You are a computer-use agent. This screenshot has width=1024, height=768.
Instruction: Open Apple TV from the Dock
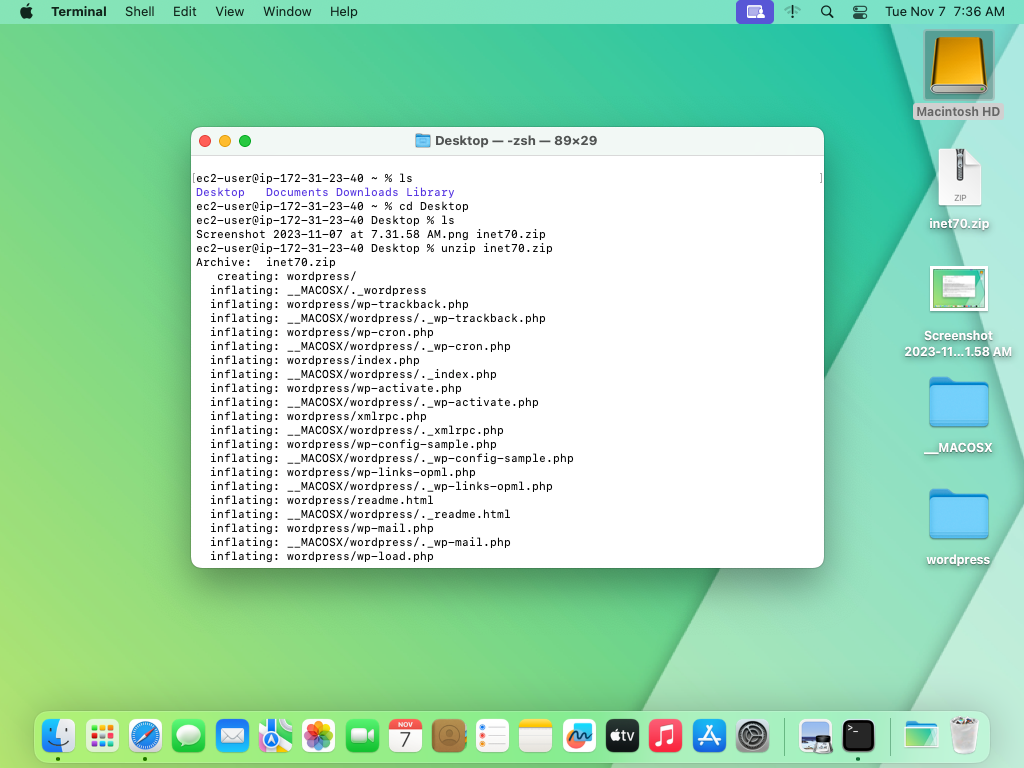coord(622,736)
